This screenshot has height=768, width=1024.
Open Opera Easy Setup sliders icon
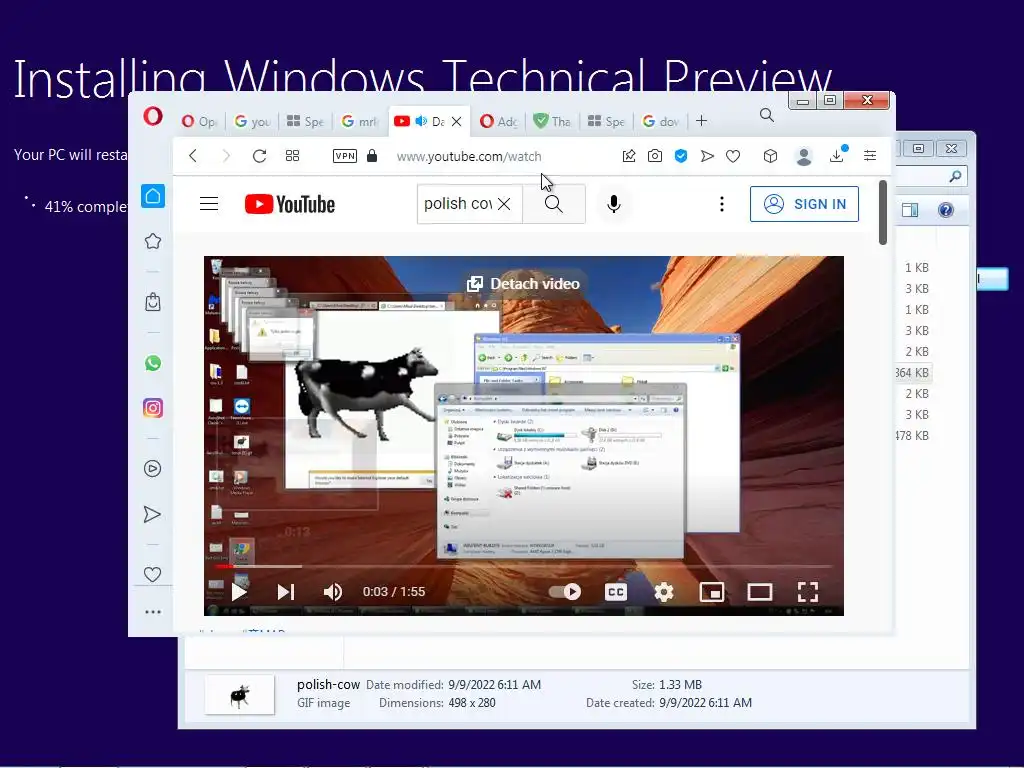tap(870, 155)
